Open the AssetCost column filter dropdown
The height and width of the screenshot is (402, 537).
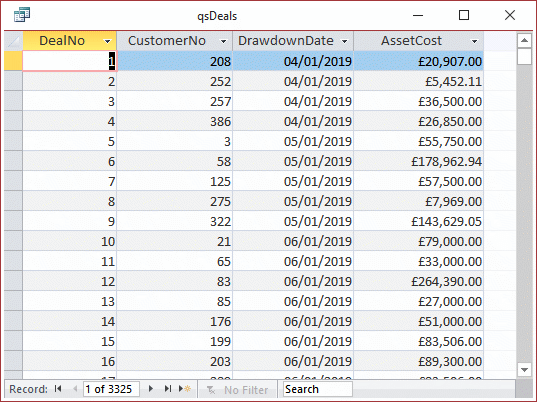[475, 41]
